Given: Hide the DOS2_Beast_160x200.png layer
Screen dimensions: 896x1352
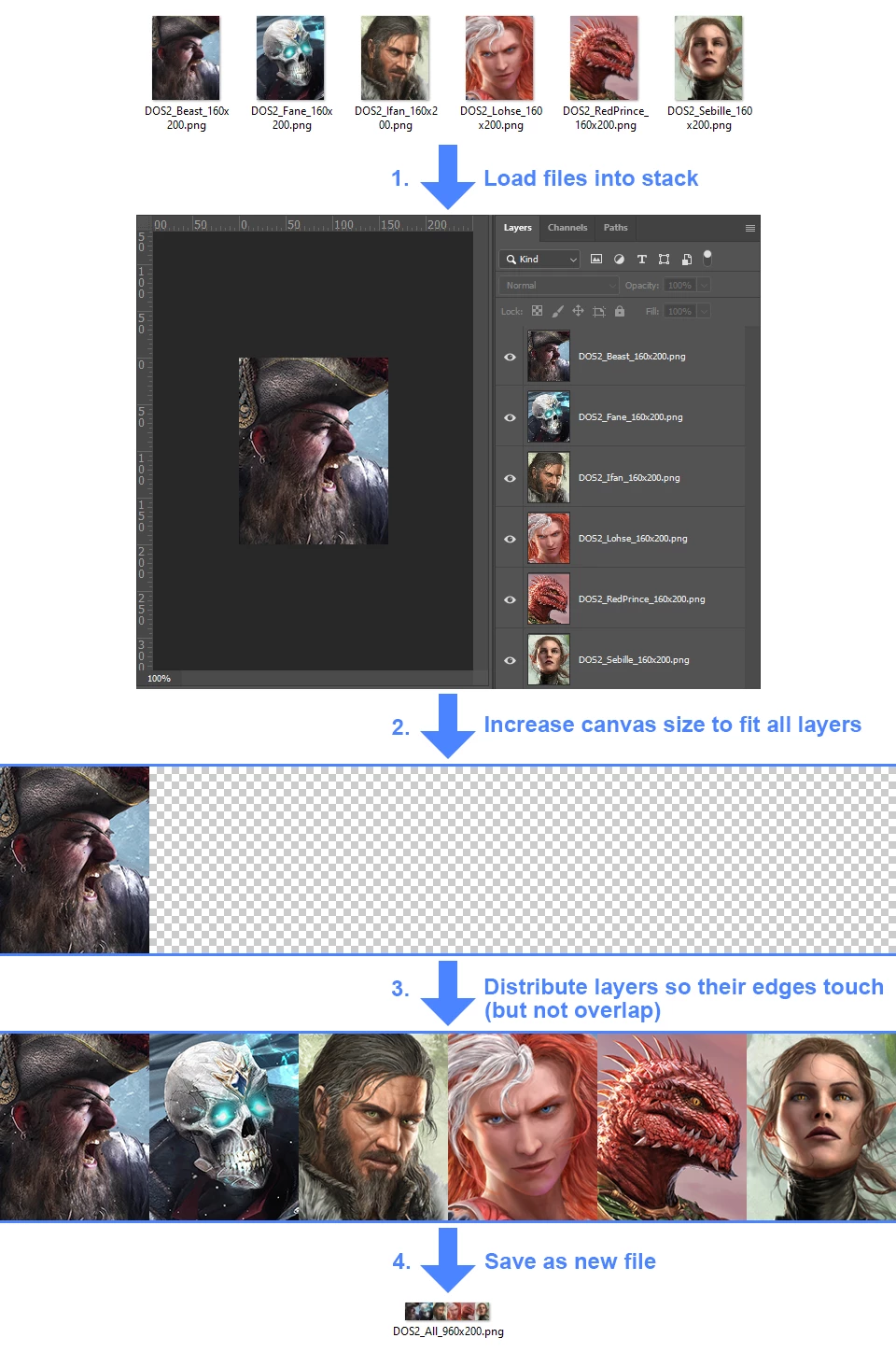Looking at the screenshot, I should pyautogui.click(x=510, y=357).
